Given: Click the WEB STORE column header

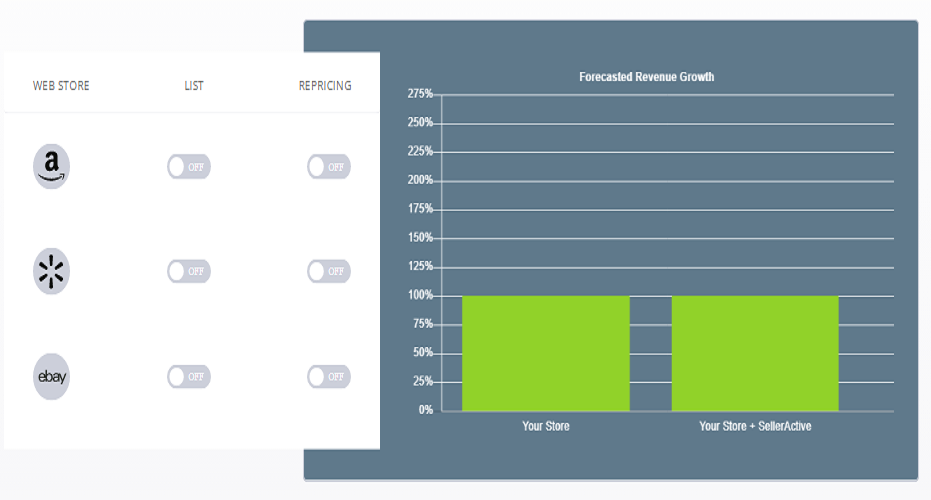Looking at the screenshot, I should pyautogui.click(x=61, y=86).
